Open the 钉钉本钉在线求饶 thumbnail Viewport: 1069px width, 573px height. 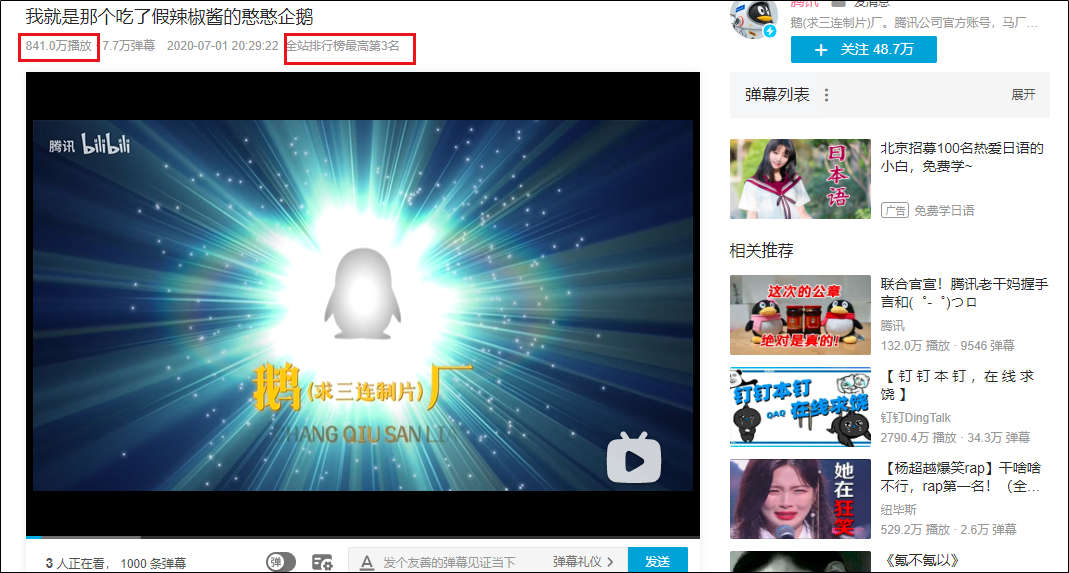pyautogui.click(x=800, y=407)
